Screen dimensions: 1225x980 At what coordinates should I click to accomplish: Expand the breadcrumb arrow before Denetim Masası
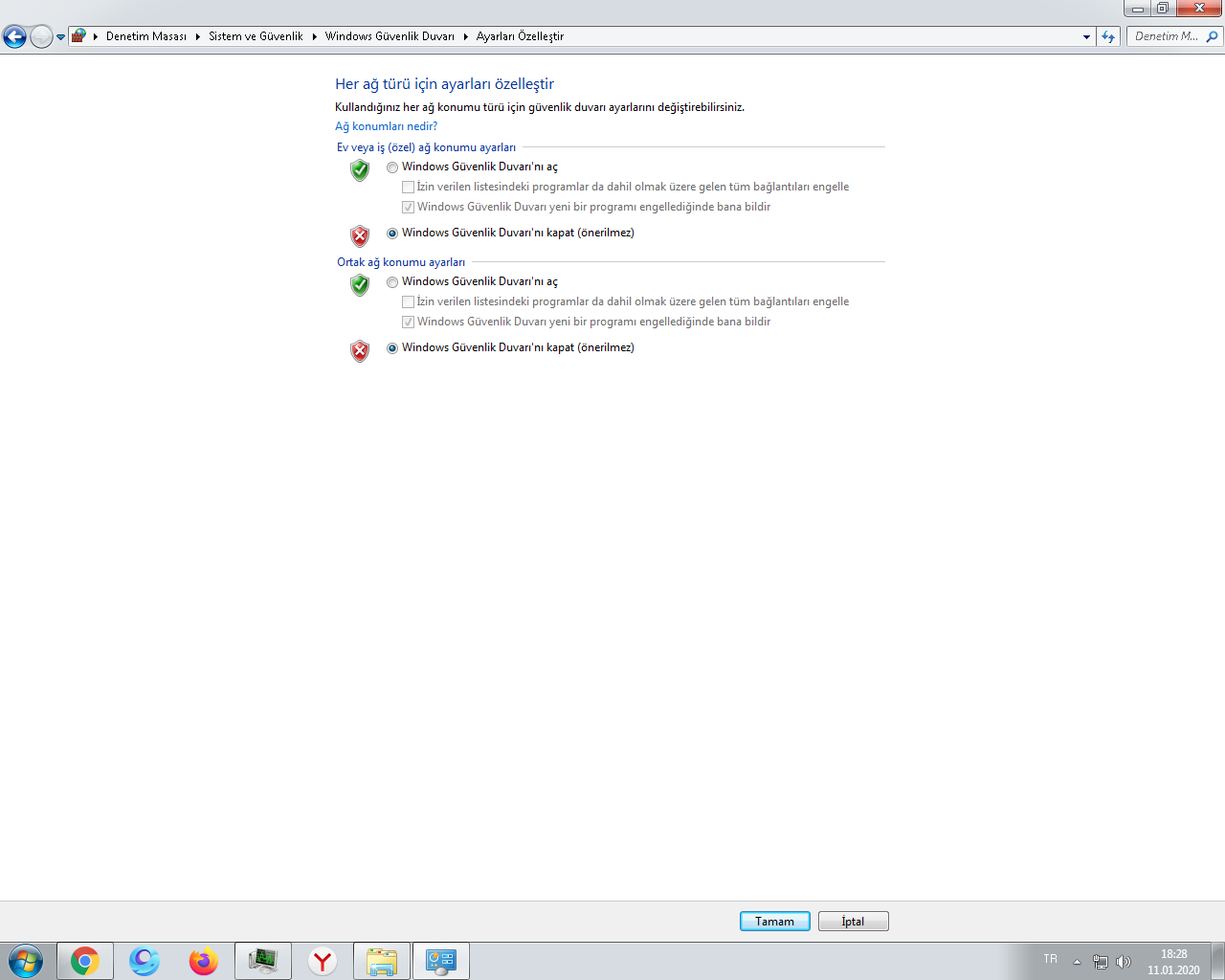[x=96, y=36]
